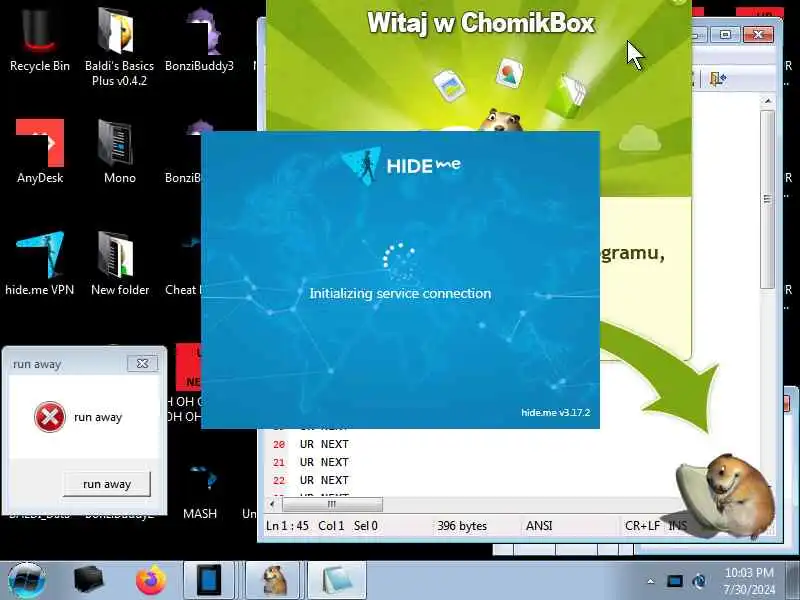Screen dimensions: 800x600
Task: Launch the AnyDesk desktop shortcut
Action: click(40, 151)
